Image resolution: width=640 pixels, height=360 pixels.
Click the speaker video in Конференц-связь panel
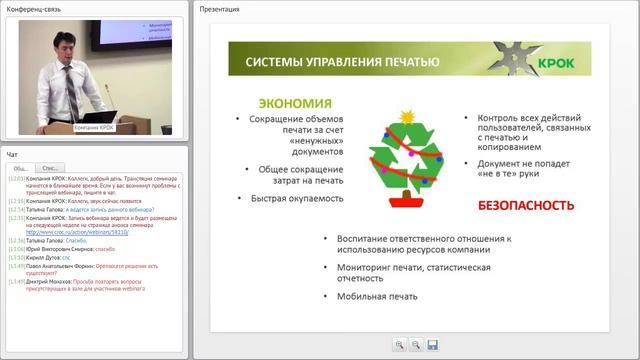tap(95, 77)
